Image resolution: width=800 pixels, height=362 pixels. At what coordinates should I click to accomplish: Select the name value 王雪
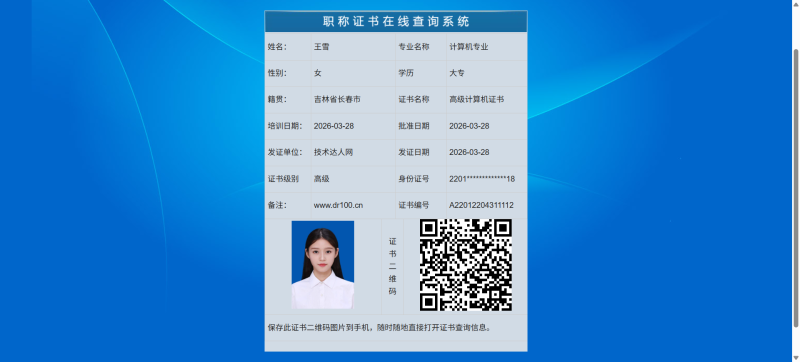click(x=321, y=47)
